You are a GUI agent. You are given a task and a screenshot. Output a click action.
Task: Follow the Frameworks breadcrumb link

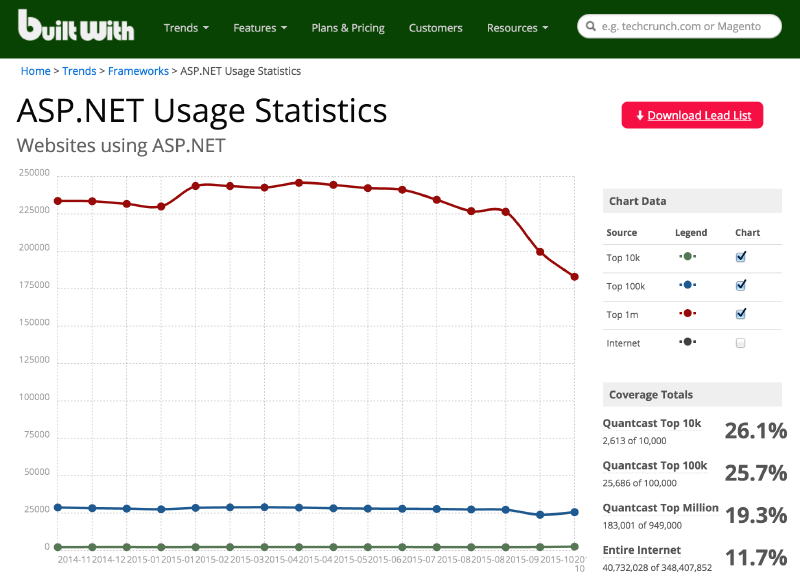[138, 71]
